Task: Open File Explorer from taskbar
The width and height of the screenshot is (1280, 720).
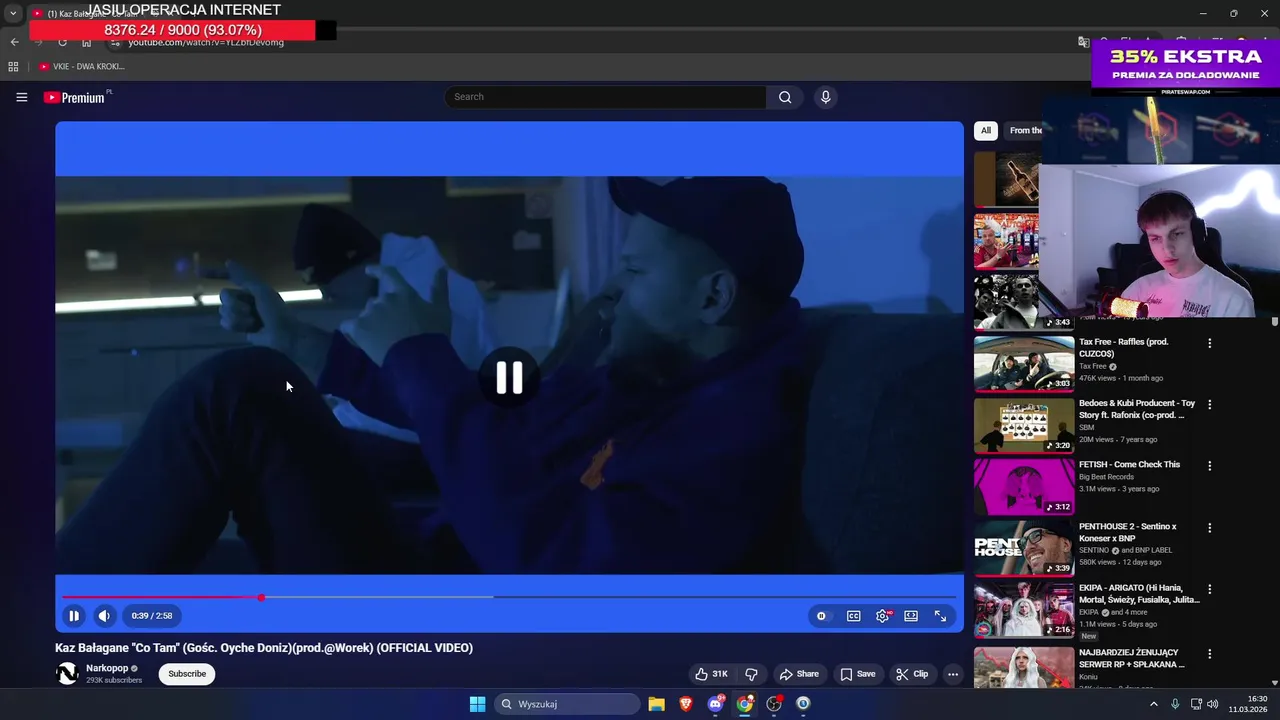Action: coord(656,704)
